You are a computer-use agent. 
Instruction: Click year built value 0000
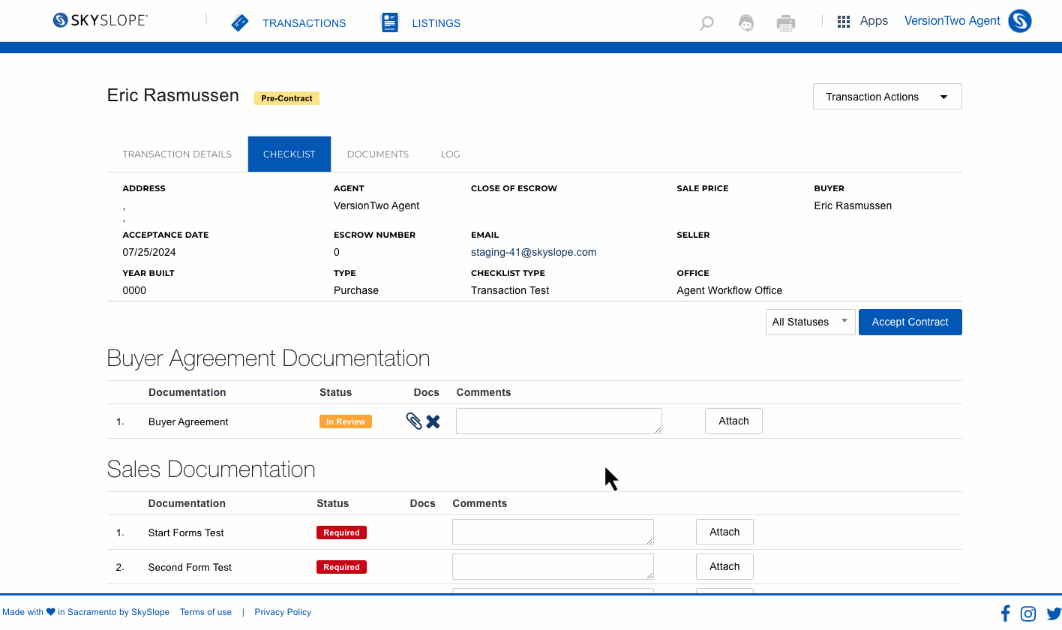pos(134,290)
